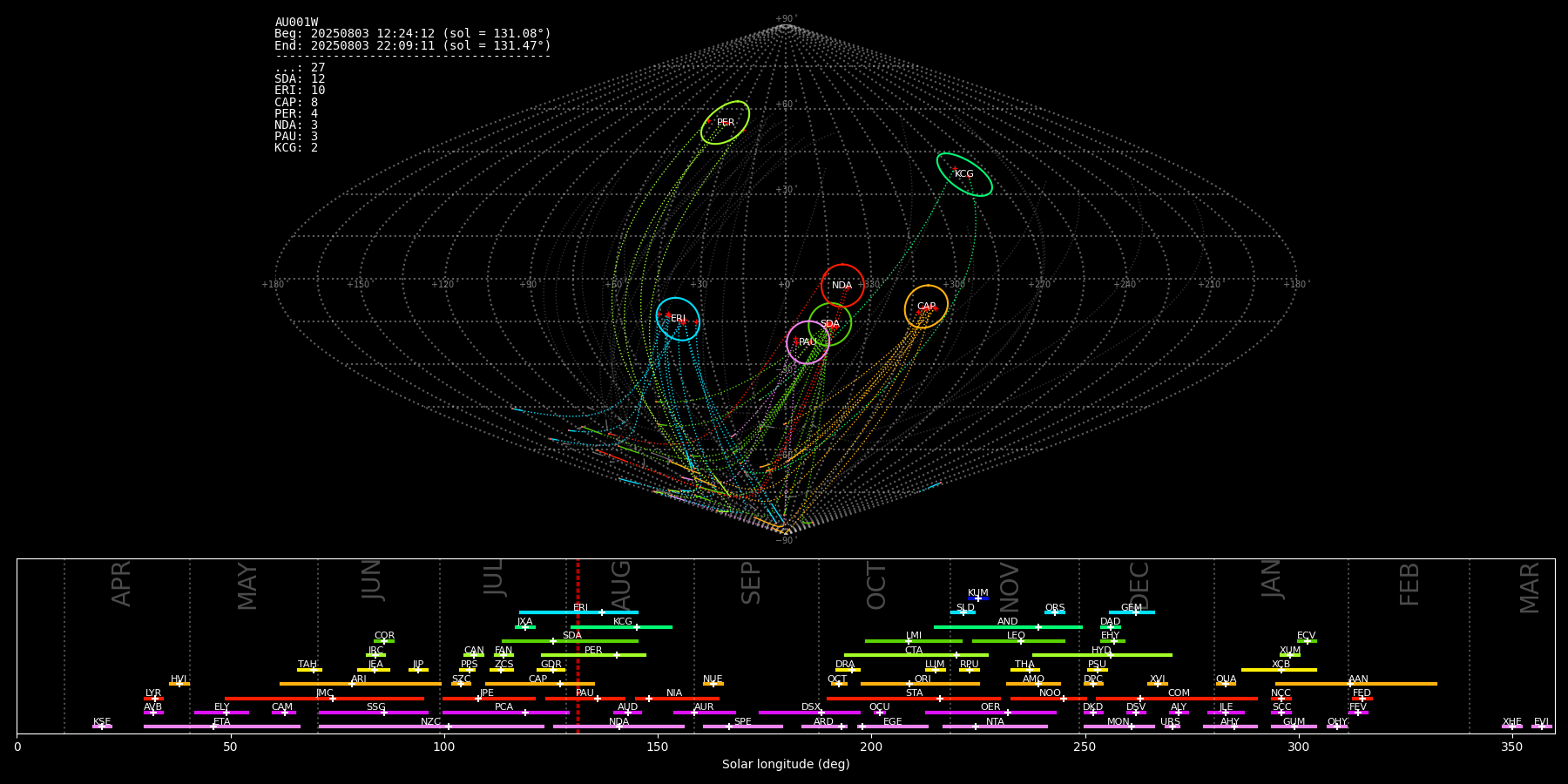Select the ARI shower bar in the timeline

click(361, 684)
